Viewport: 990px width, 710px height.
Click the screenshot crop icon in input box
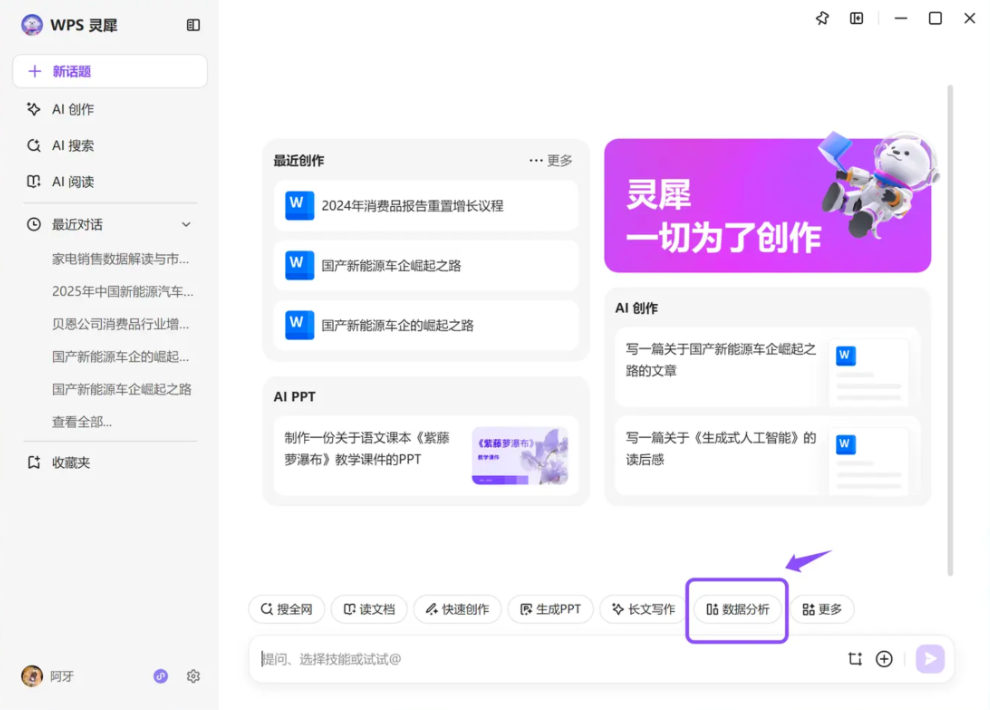point(855,659)
